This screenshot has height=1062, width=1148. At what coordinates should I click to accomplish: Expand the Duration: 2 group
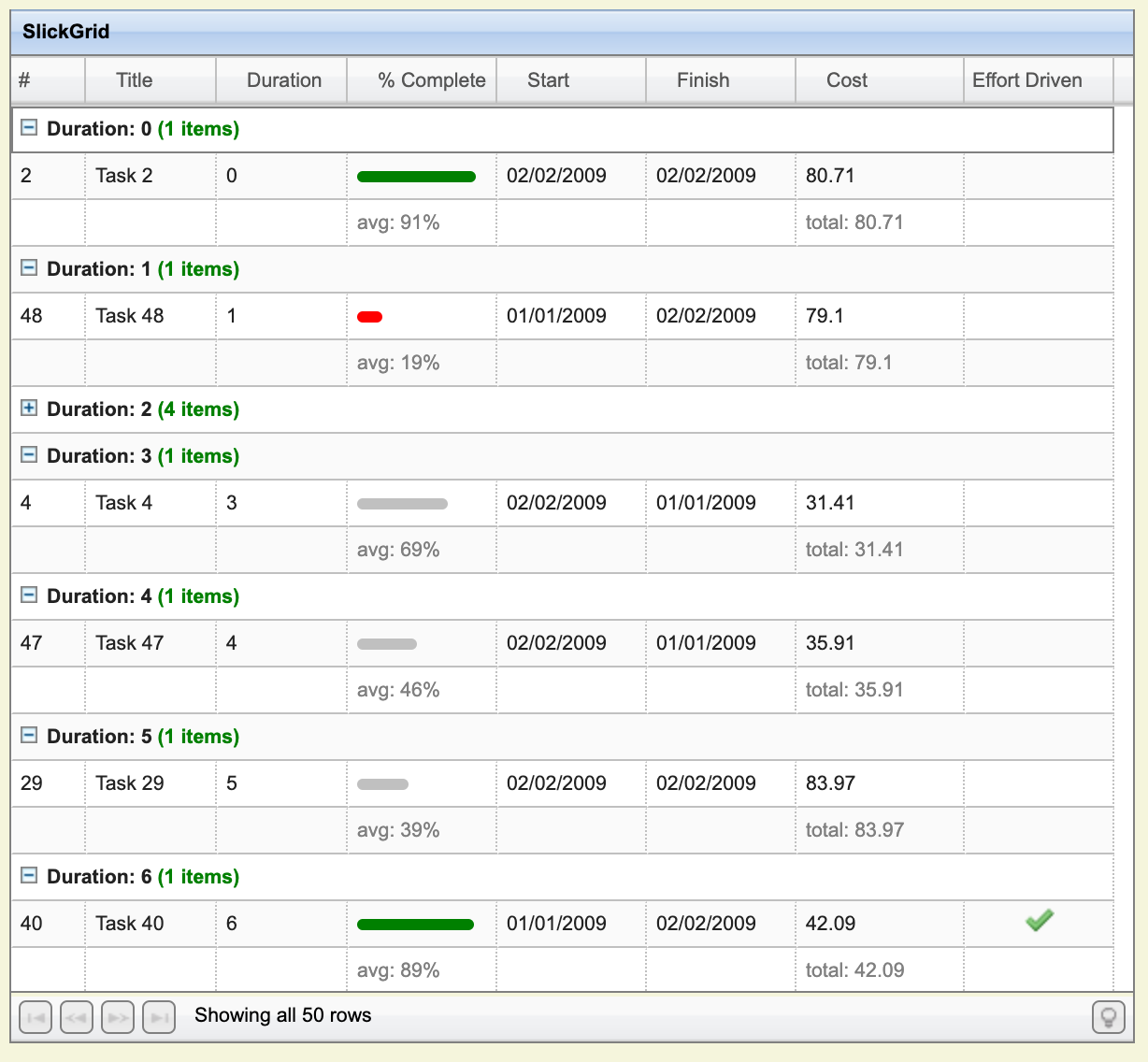[x=28, y=409]
